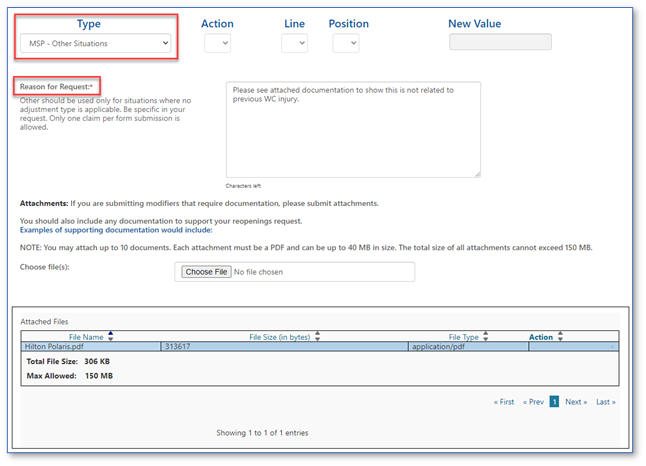The image size is (646, 466).
Task: Sort by File Name using the sort arrows
Action: (x=110, y=337)
